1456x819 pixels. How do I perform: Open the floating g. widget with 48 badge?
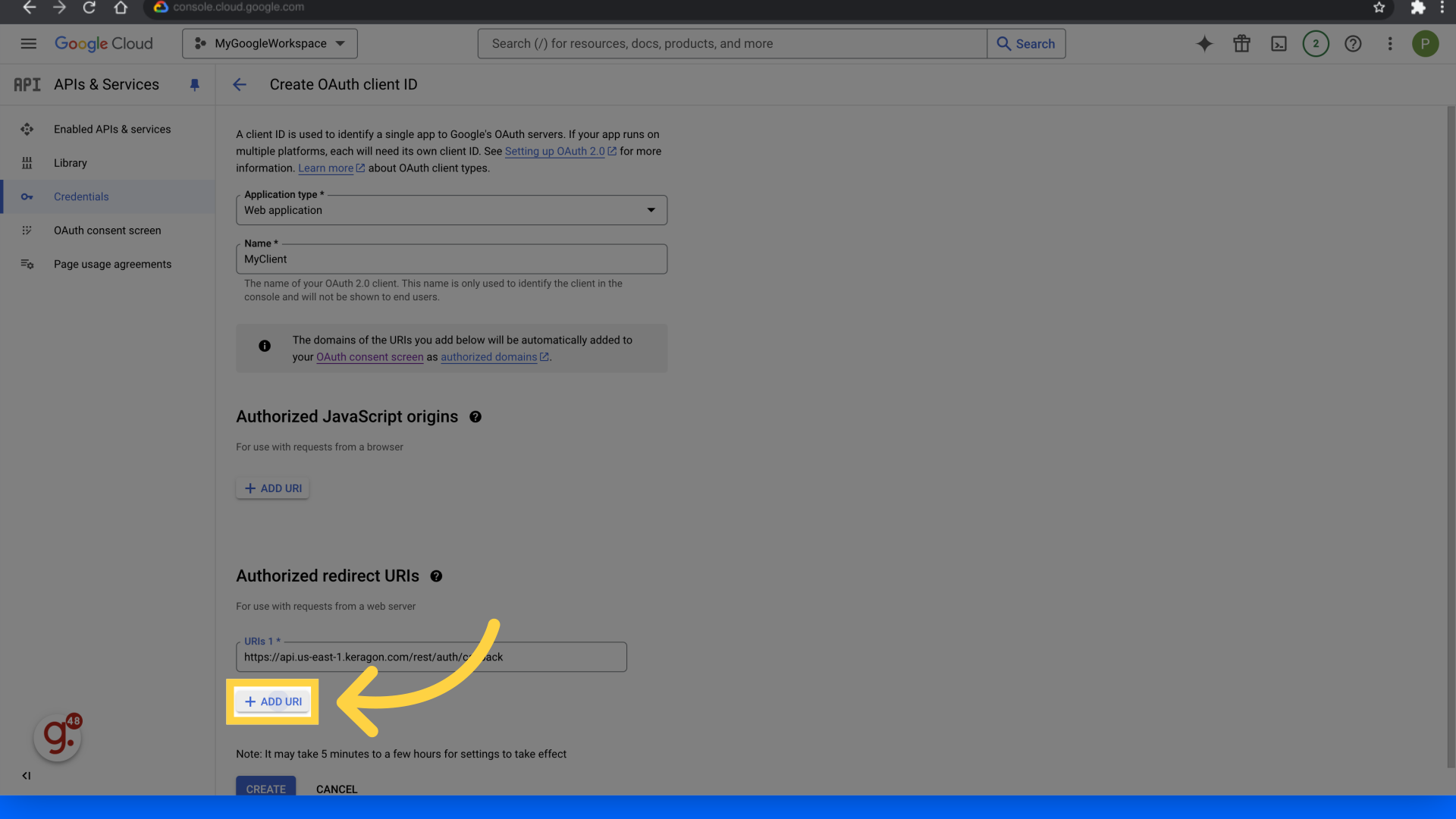click(58, 736)
